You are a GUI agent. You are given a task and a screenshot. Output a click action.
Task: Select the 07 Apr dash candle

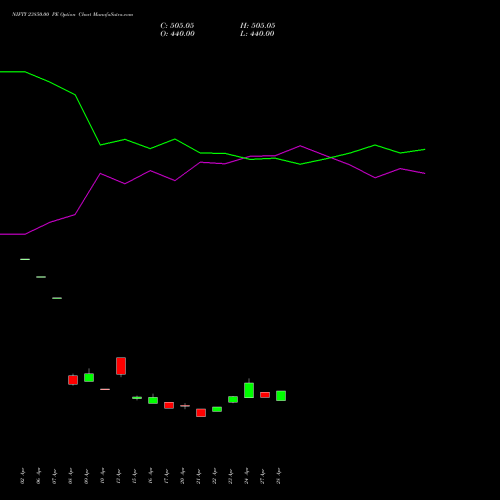click(x=57, y=298)
